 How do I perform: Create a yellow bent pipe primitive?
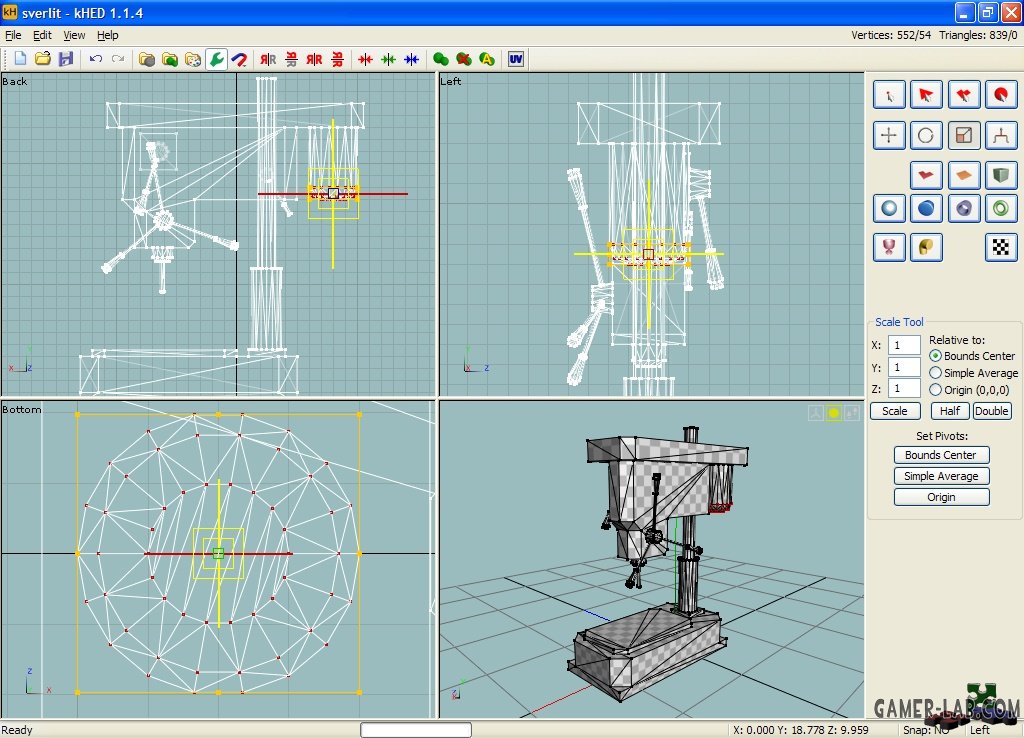926,247
